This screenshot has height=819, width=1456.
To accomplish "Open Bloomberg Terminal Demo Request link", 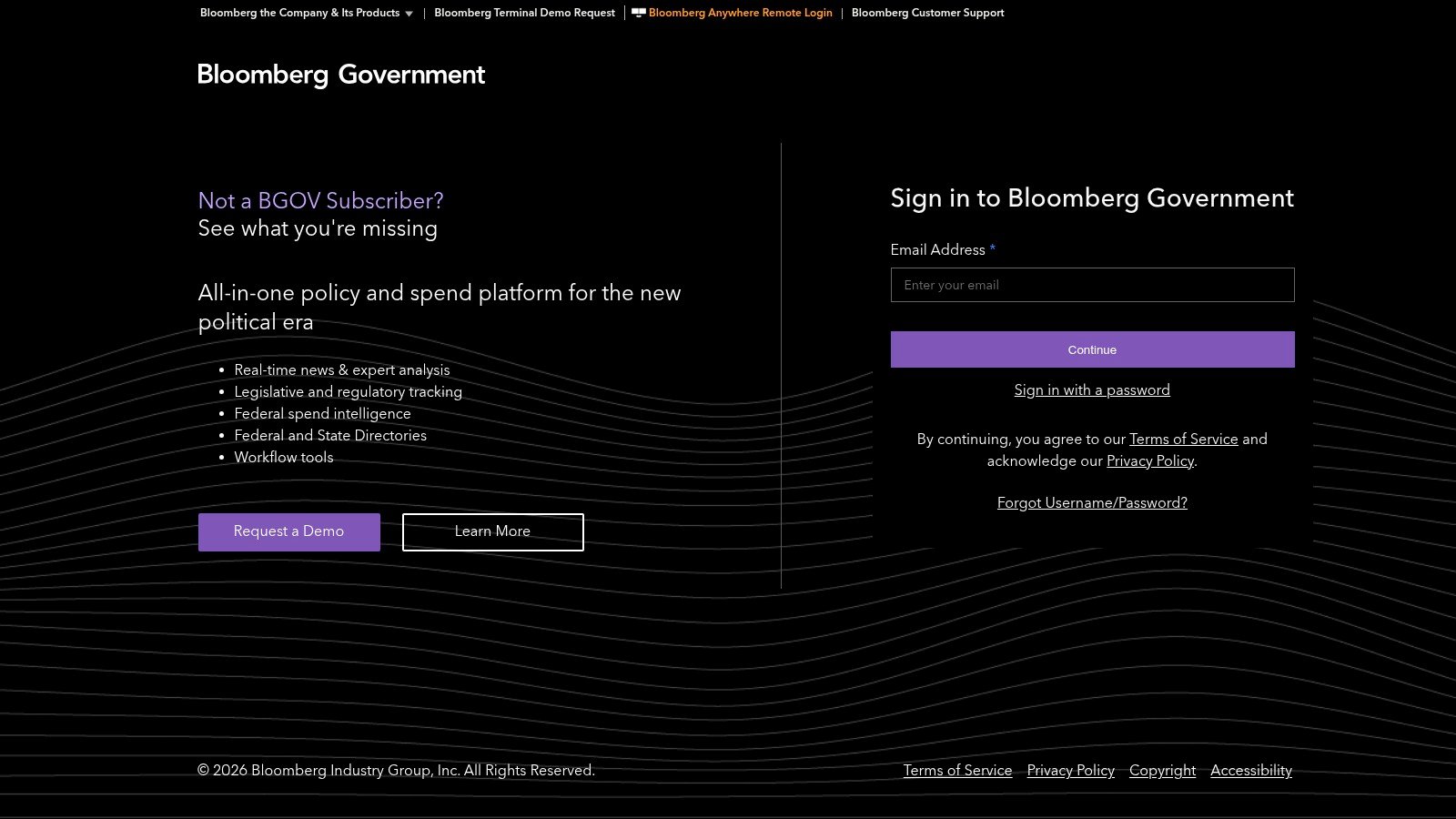I will 524,13.
